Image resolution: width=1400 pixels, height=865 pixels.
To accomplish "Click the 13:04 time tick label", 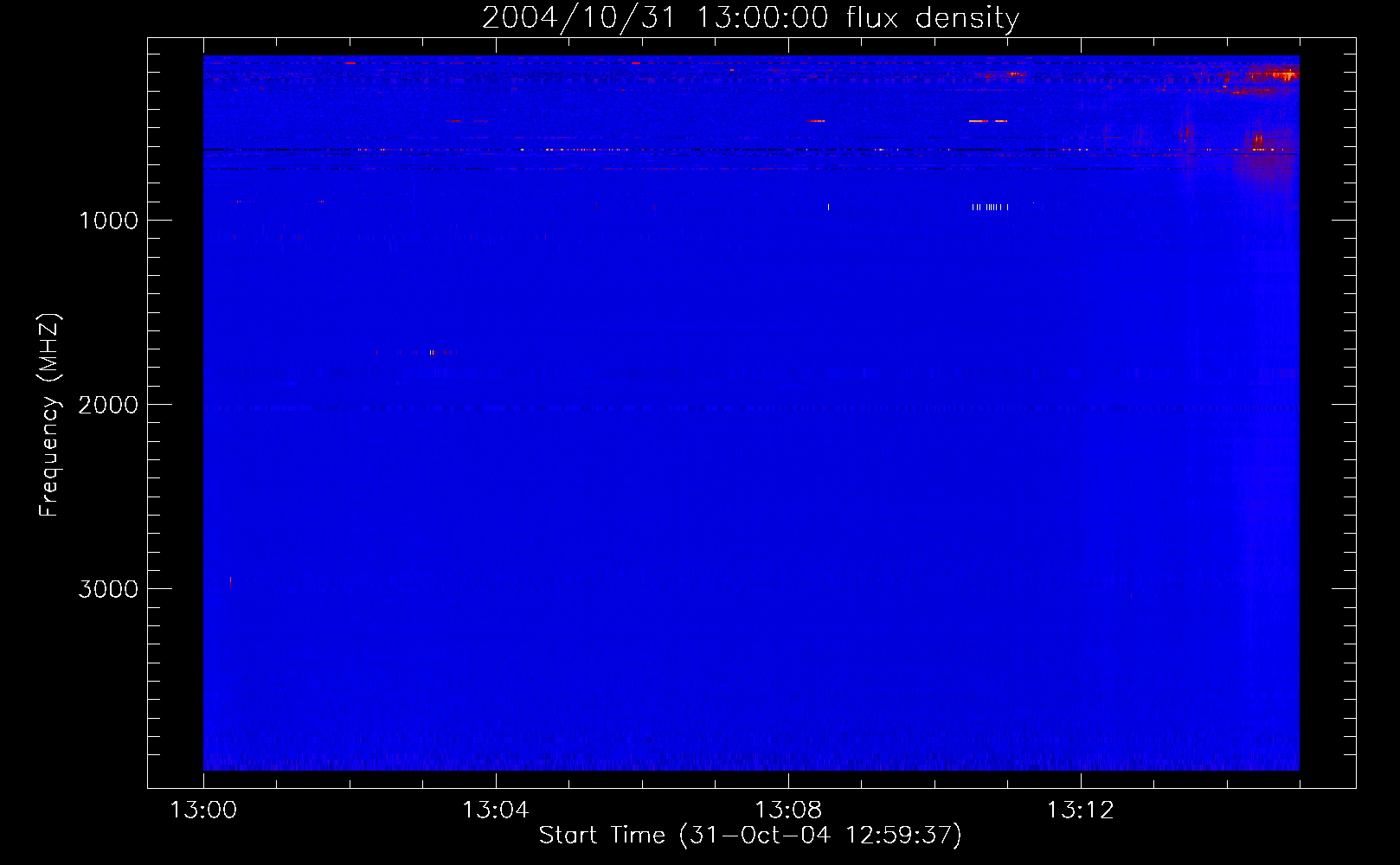I will 496,811.
